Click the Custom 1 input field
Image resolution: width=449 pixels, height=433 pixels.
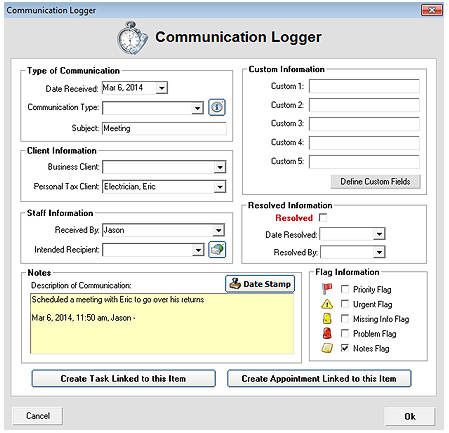[x=364, y=86]
